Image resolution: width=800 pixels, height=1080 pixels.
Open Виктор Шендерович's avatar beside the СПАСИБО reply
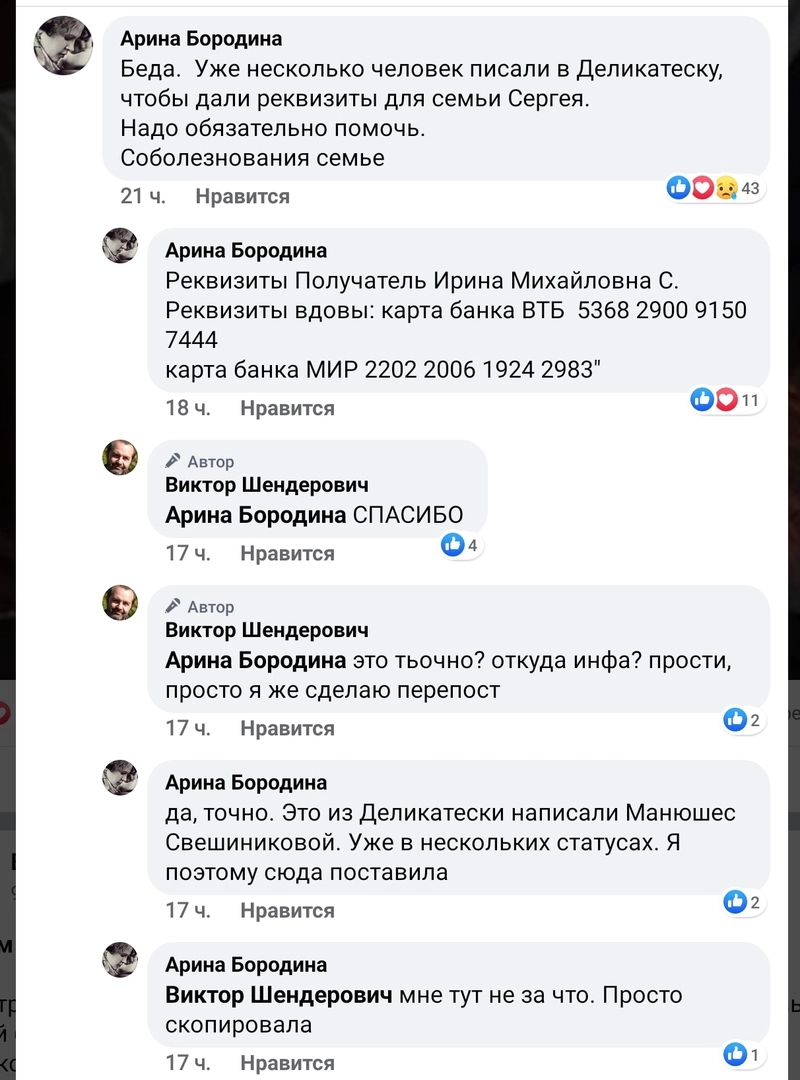pos(120,457)
